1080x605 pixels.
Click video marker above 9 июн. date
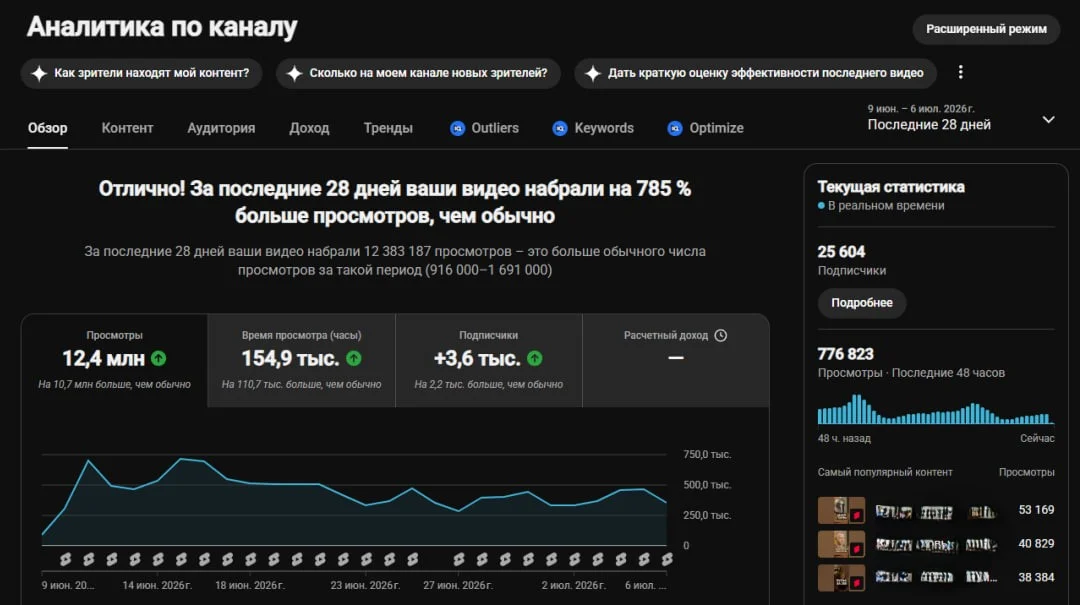65,560
